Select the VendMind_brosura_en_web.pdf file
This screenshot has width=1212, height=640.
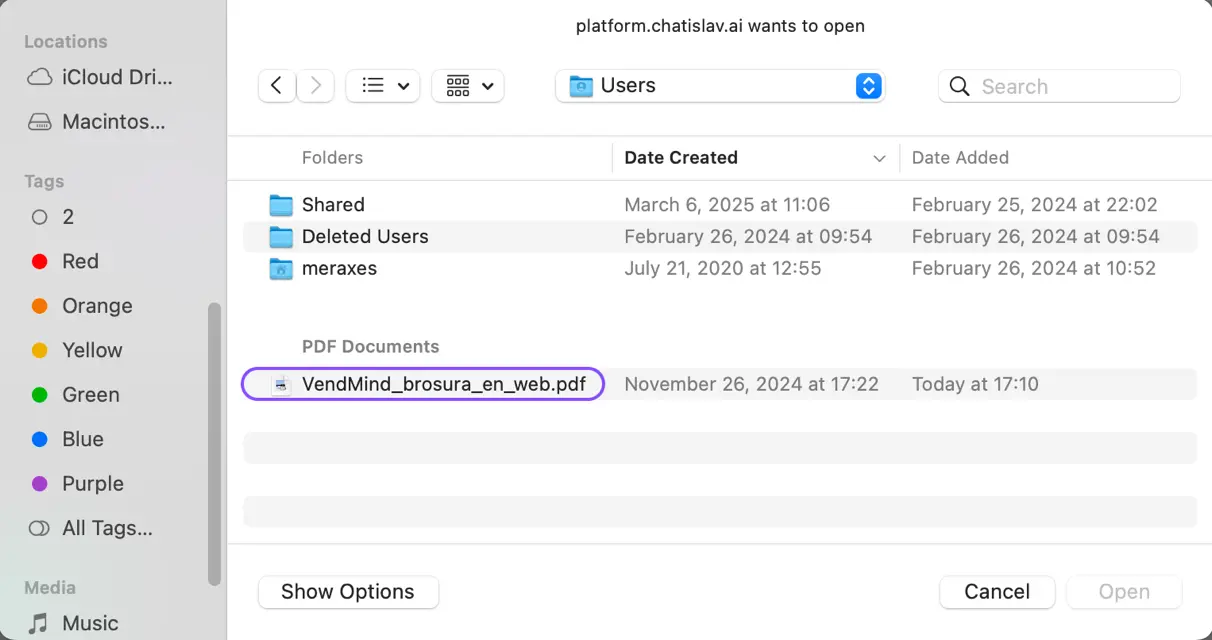(x=443, y=384)
